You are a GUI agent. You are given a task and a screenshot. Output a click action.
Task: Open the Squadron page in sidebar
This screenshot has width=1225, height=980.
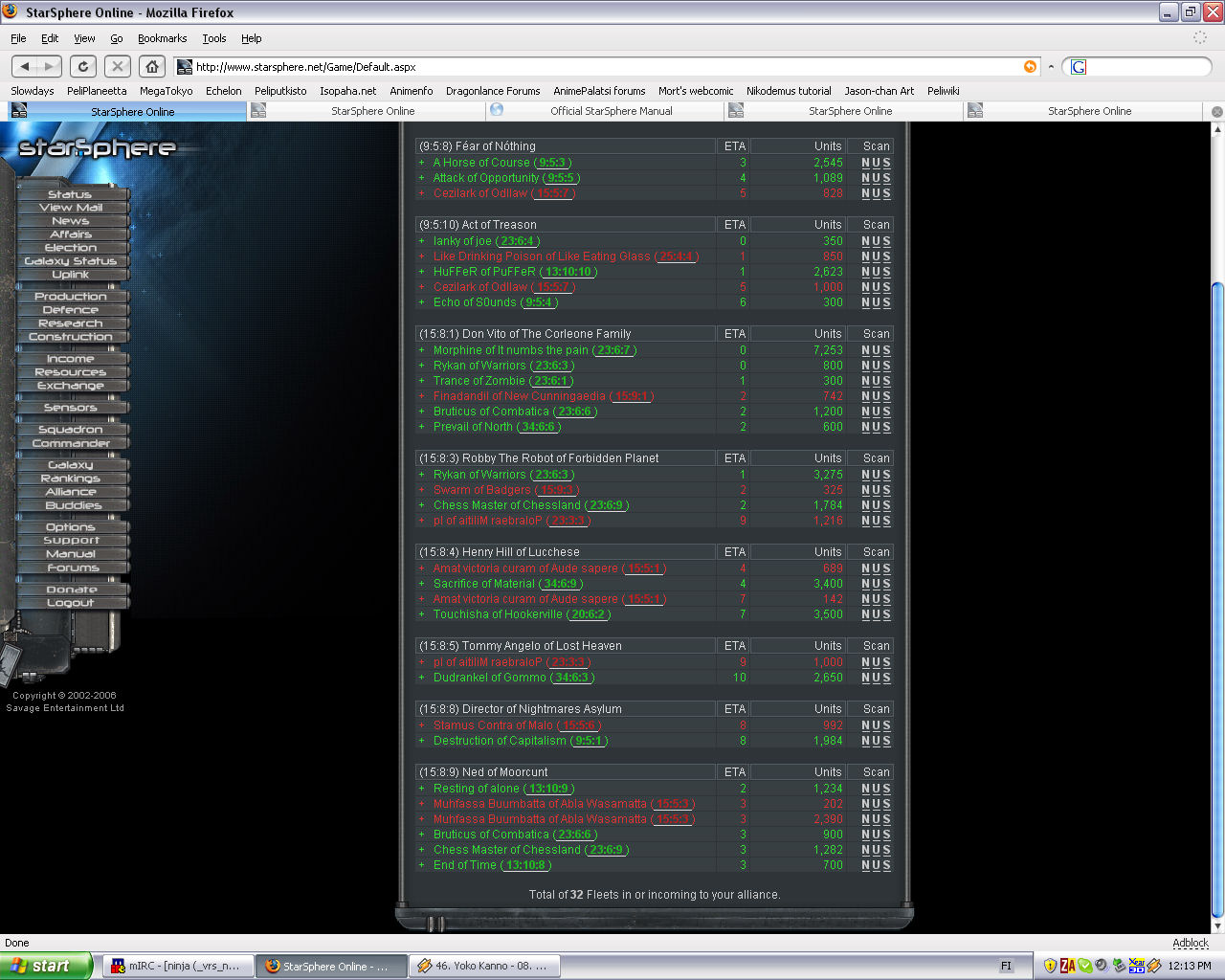coord(71,430)
